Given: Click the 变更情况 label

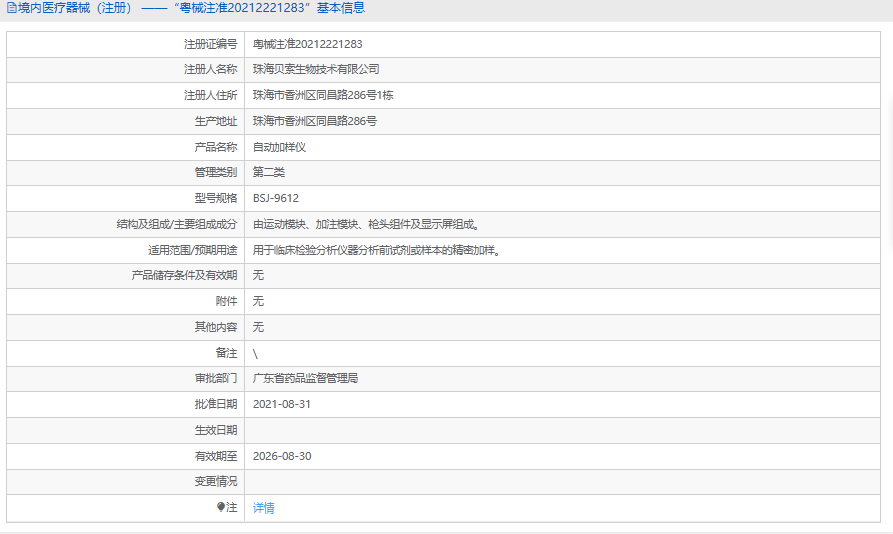Looking at the screenshot, I should coord(216,482).
